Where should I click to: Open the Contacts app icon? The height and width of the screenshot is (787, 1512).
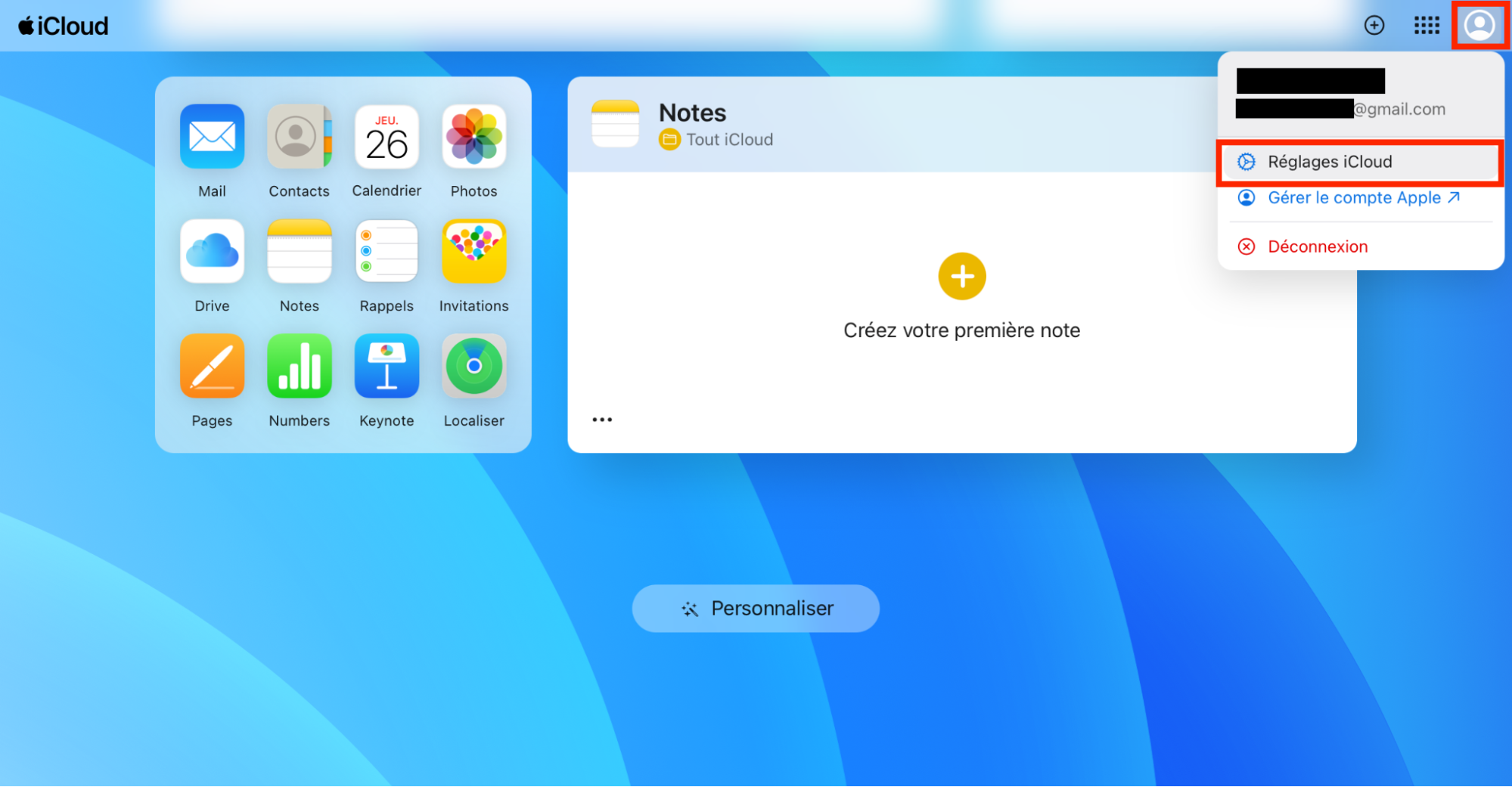[x=299, y=137]
